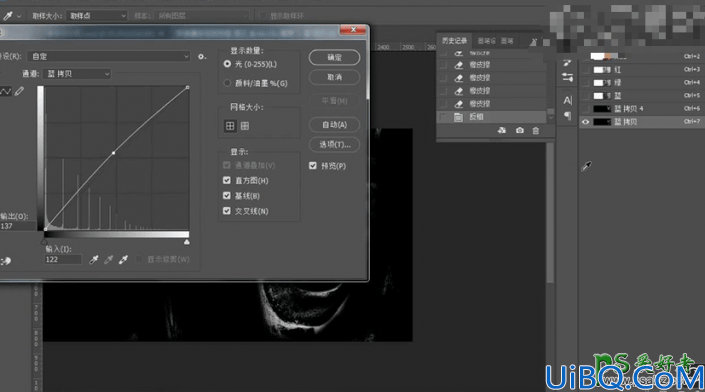This screenshot has width=705, height=392.
Task: Pick the white point eyedropper in Curves
Action: (123, 259)
